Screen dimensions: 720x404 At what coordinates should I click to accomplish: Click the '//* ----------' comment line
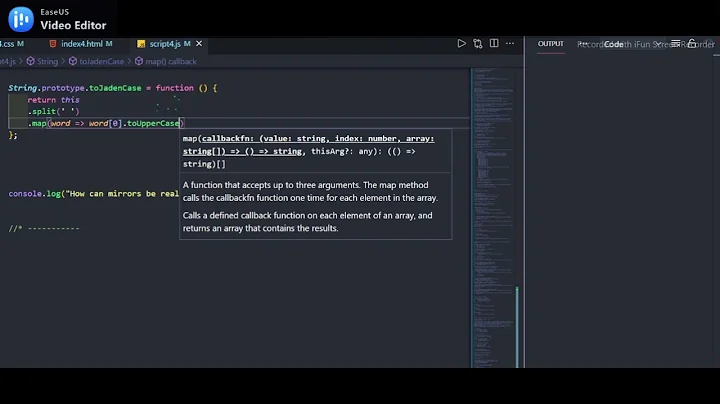click(44, 228)
